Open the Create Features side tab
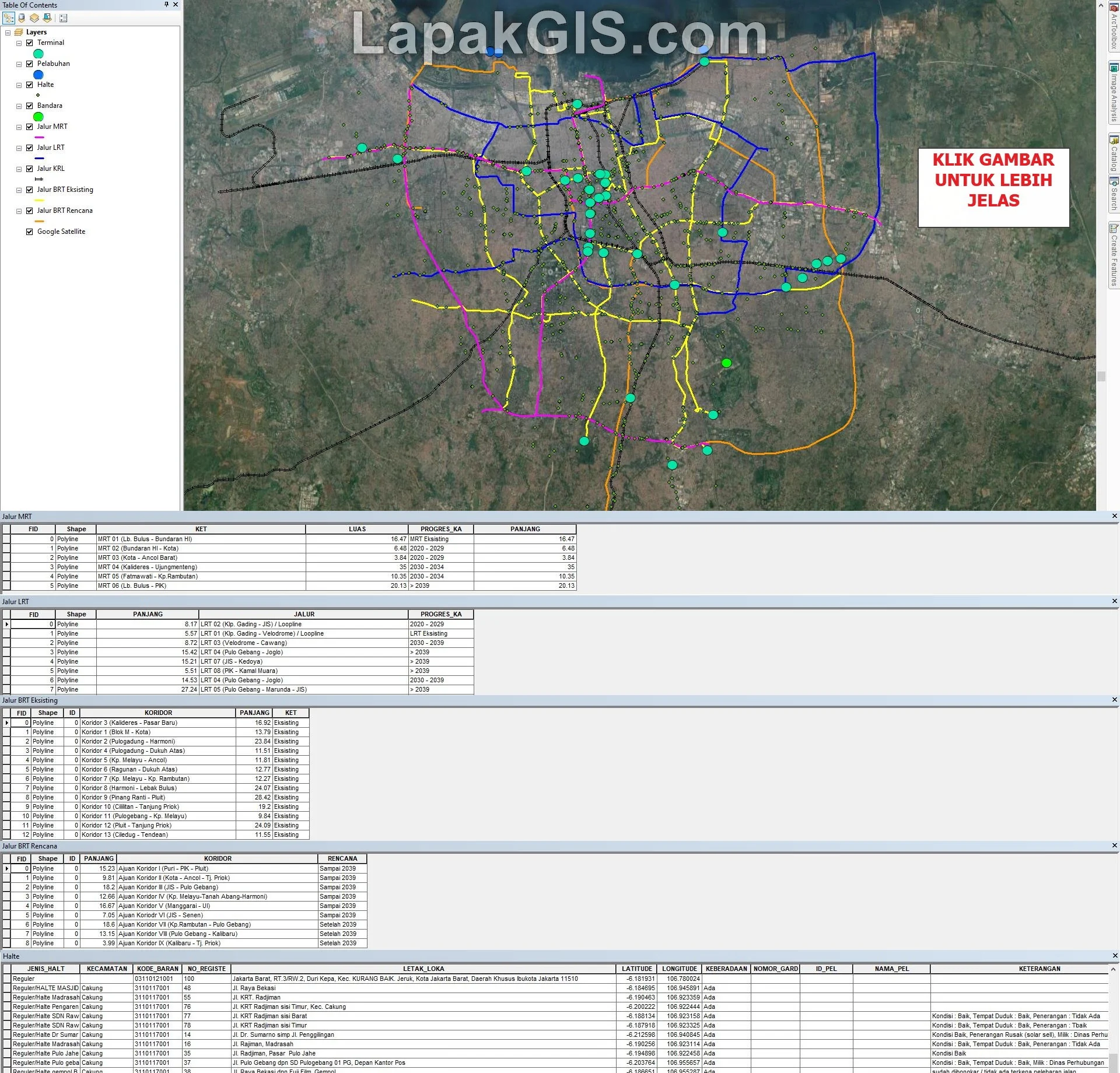Image resolution: width=1120 pixels, height=1073 pixels. coord(1114,255)
